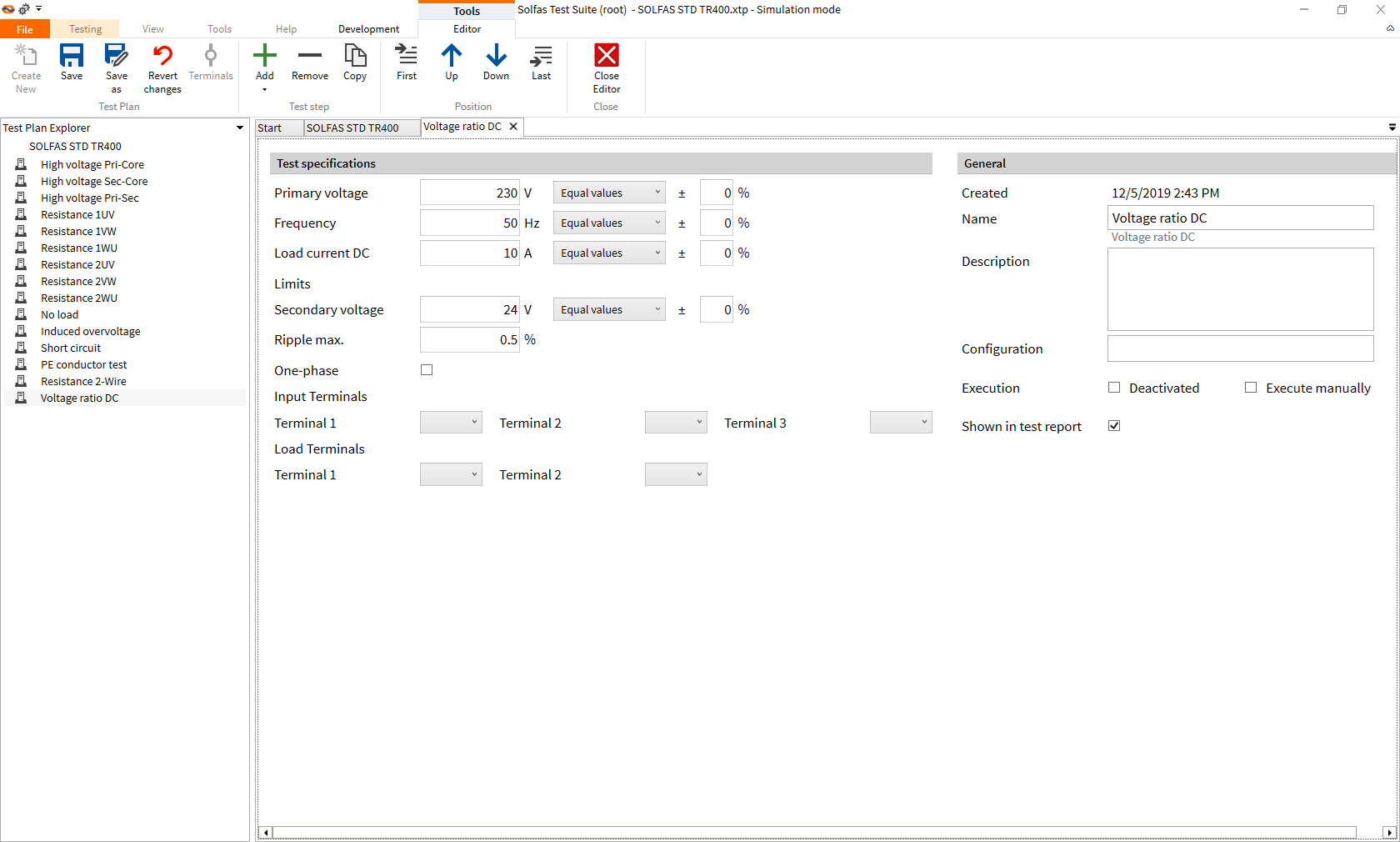Click the Description text area
The width and height of the screenshot is (1400, 842).
1241,289
